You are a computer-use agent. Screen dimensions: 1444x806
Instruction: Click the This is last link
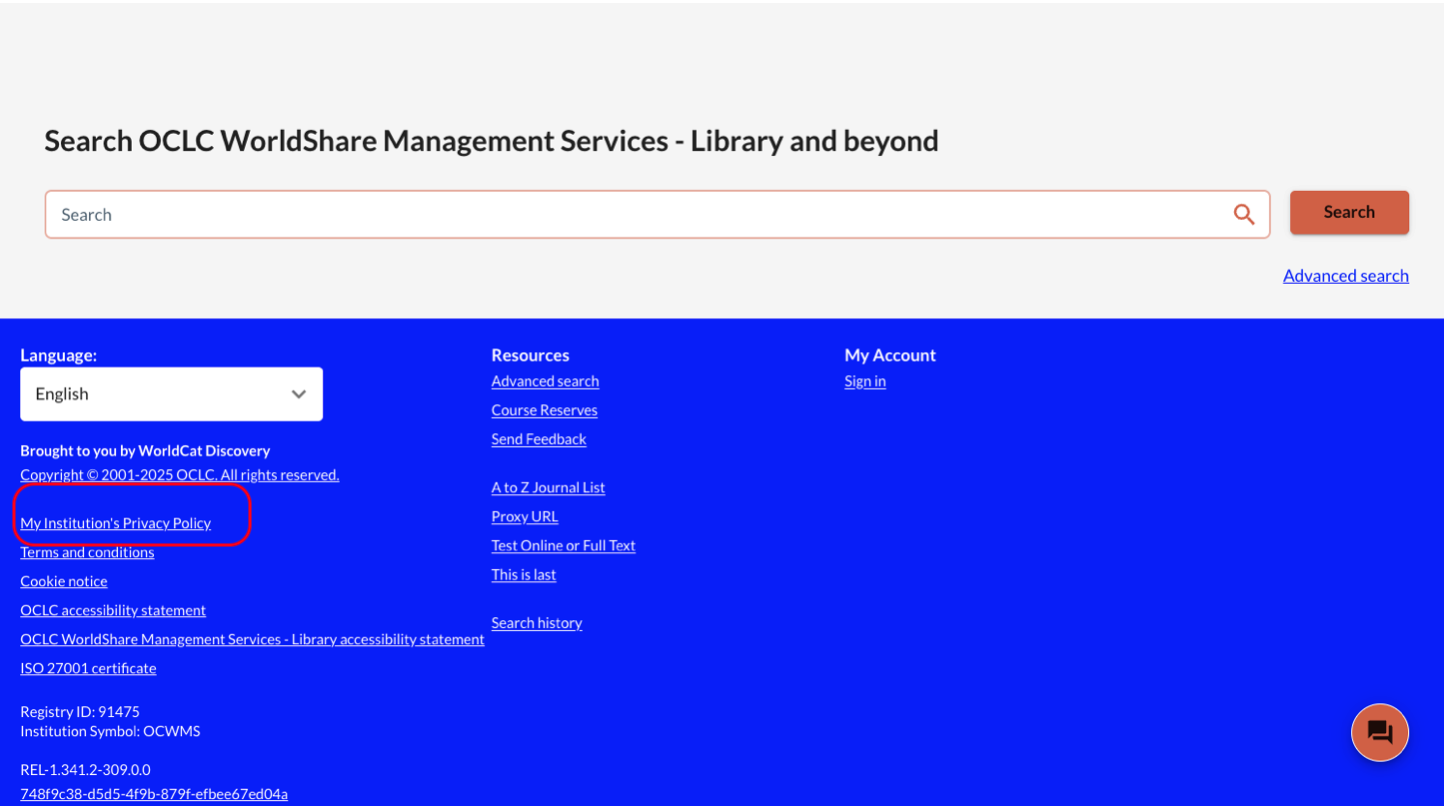pos(523,574)
